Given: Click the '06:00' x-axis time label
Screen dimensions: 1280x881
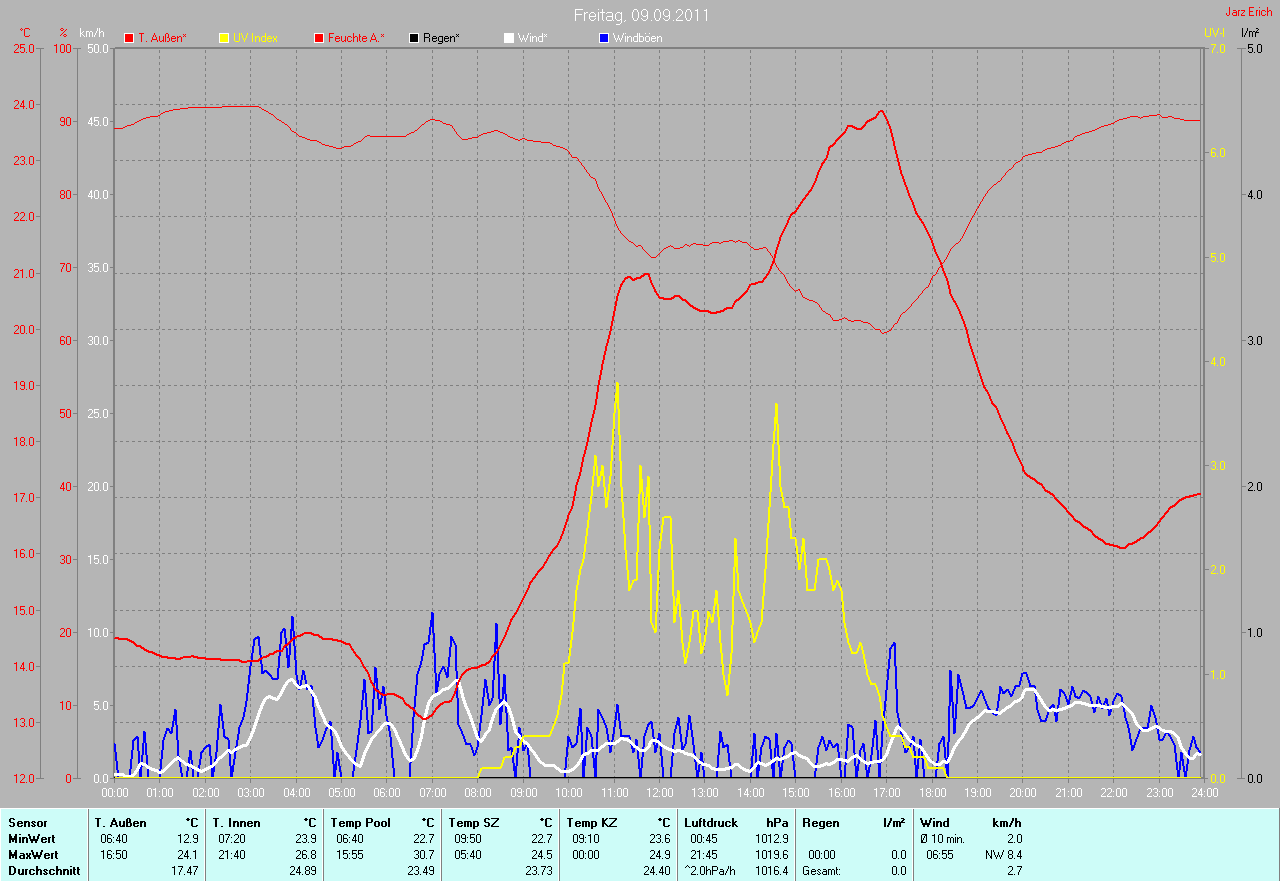Looking at the screenshot, I should tap(387, 793).
